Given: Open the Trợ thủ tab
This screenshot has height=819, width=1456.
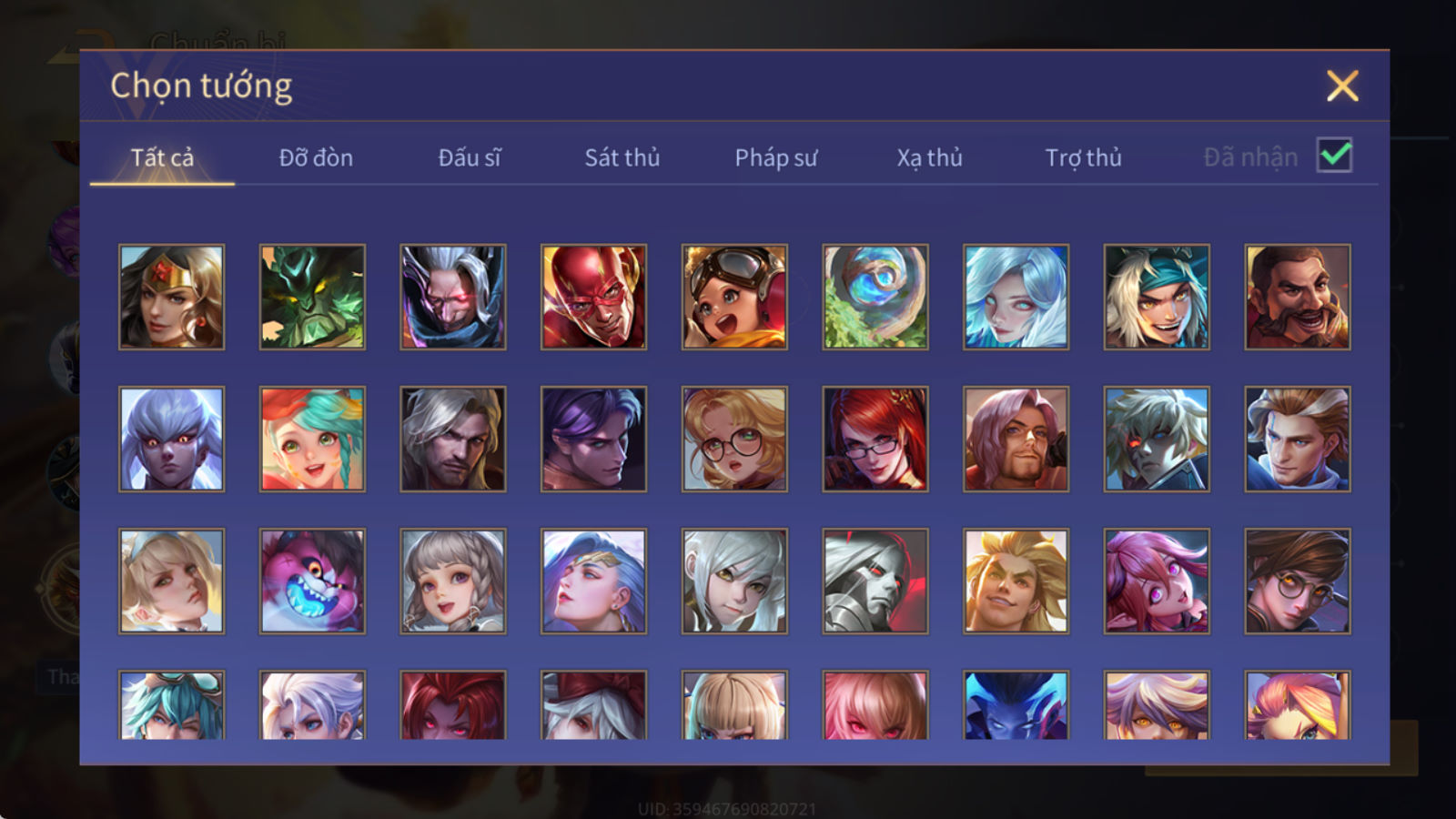Looking at the screenshot, I should 1083,157.
